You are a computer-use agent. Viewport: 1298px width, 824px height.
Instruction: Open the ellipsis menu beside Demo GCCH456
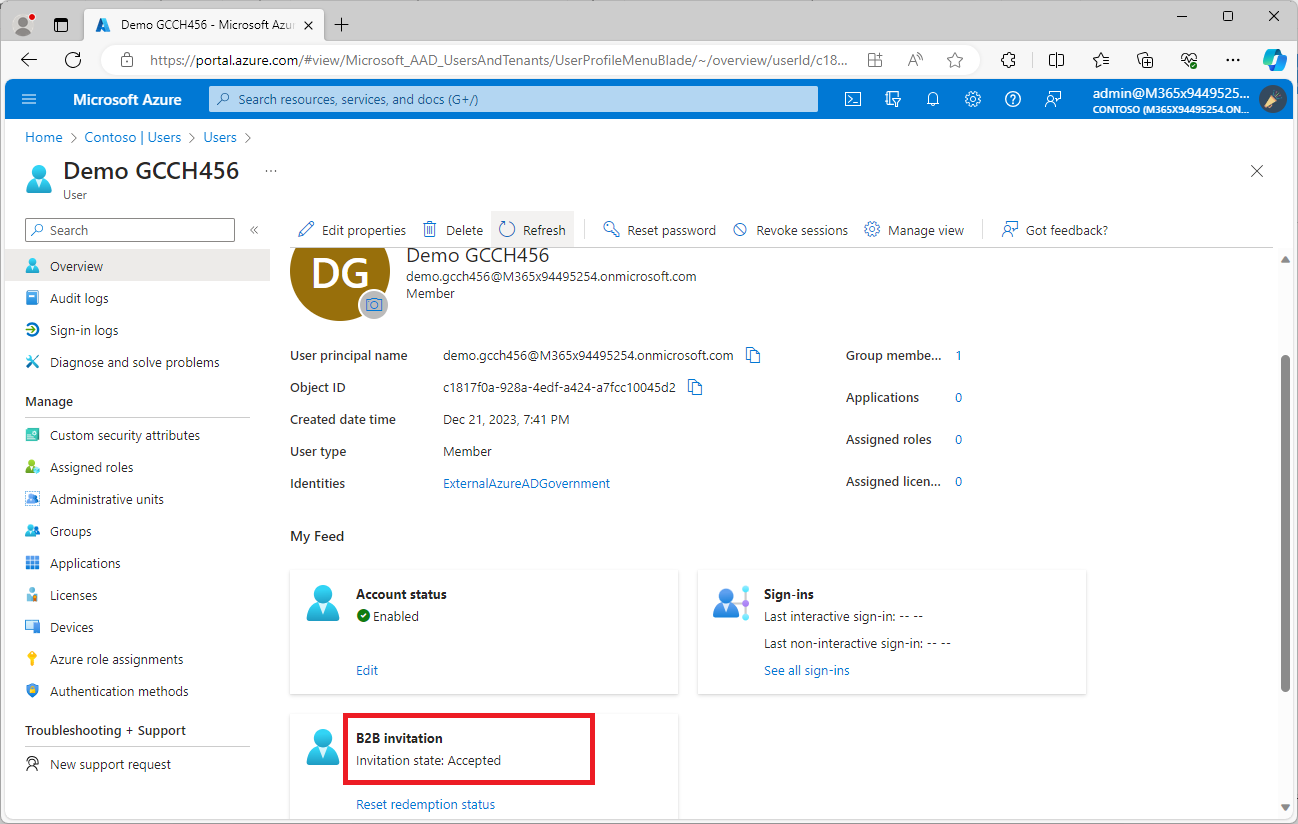[271, 171]
